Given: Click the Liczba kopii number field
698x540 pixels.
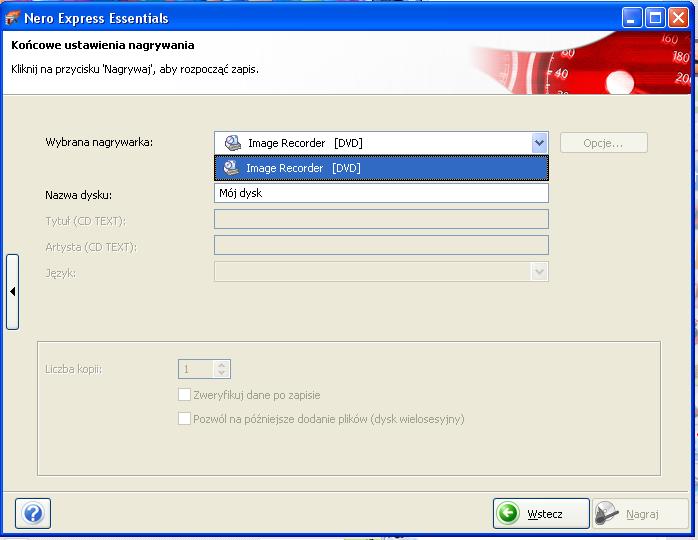Looking at the screenshot, I should (196, 369).
